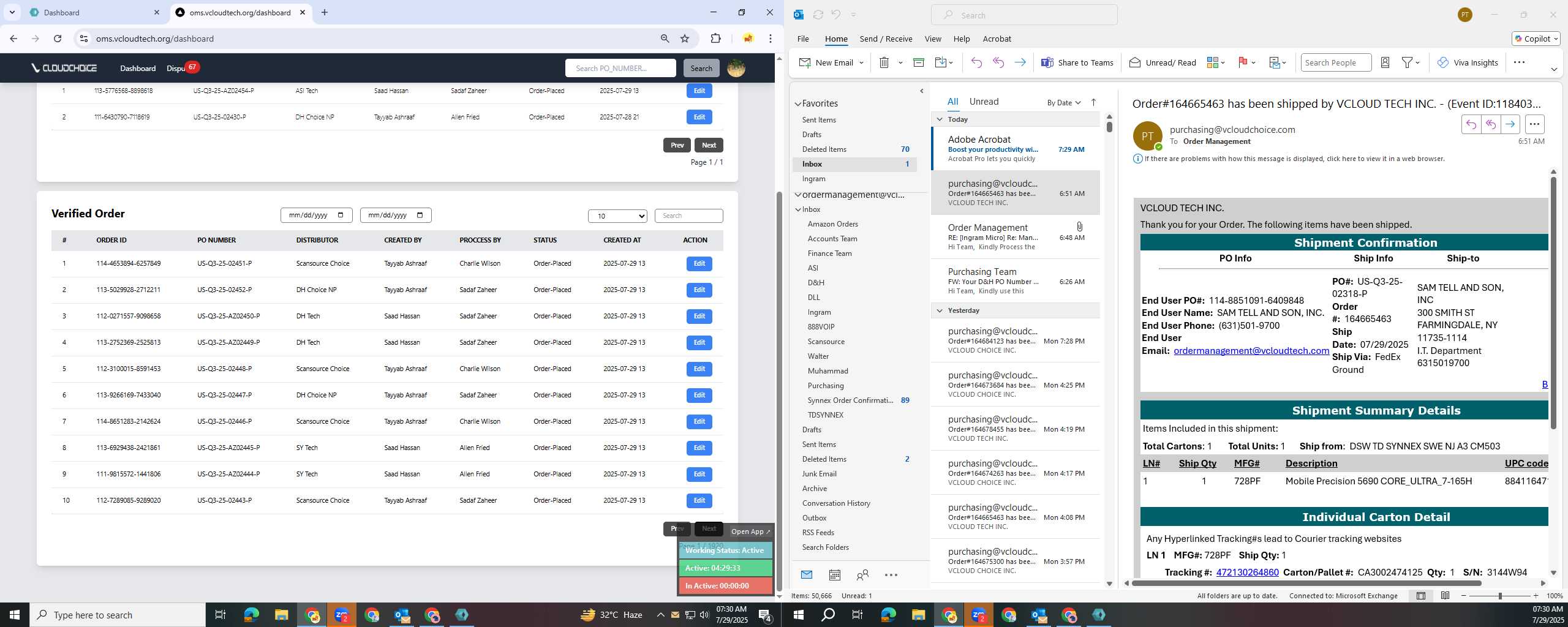
Task: Open File Explorer from the left taskbar
Action: (281, 615)
